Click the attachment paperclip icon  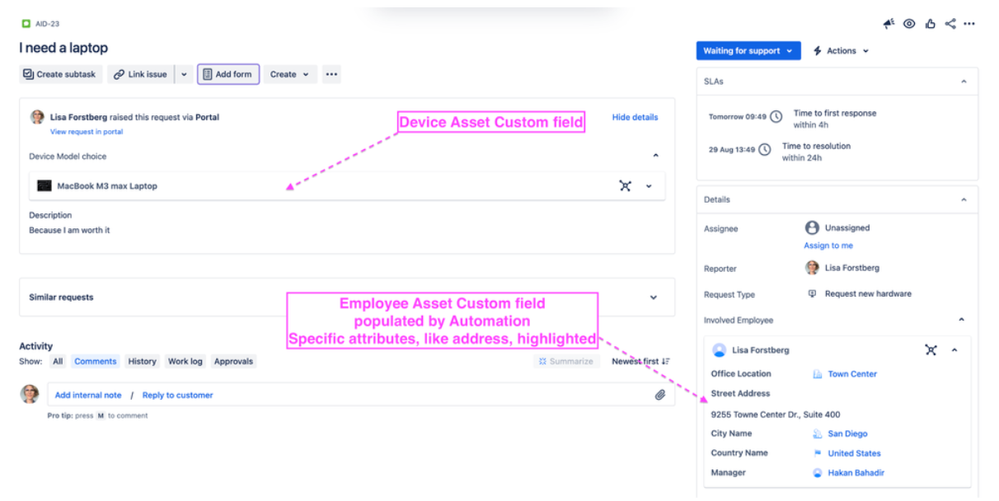660,395
